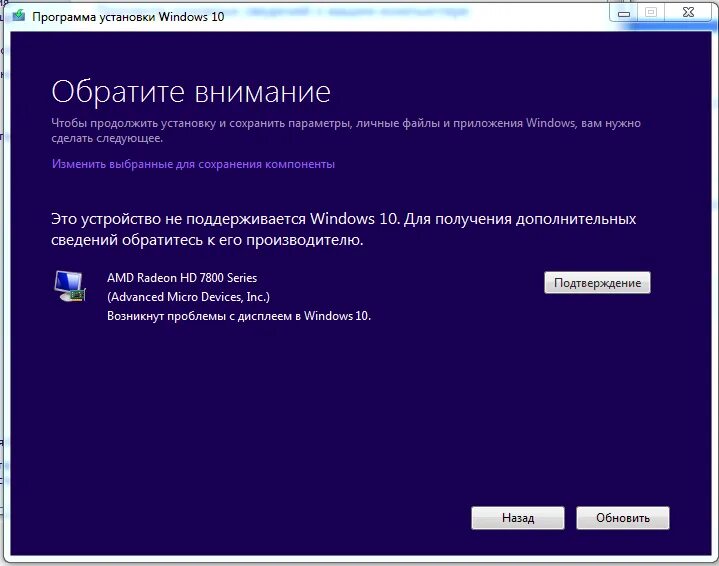Go back with the Назад button

518,518
